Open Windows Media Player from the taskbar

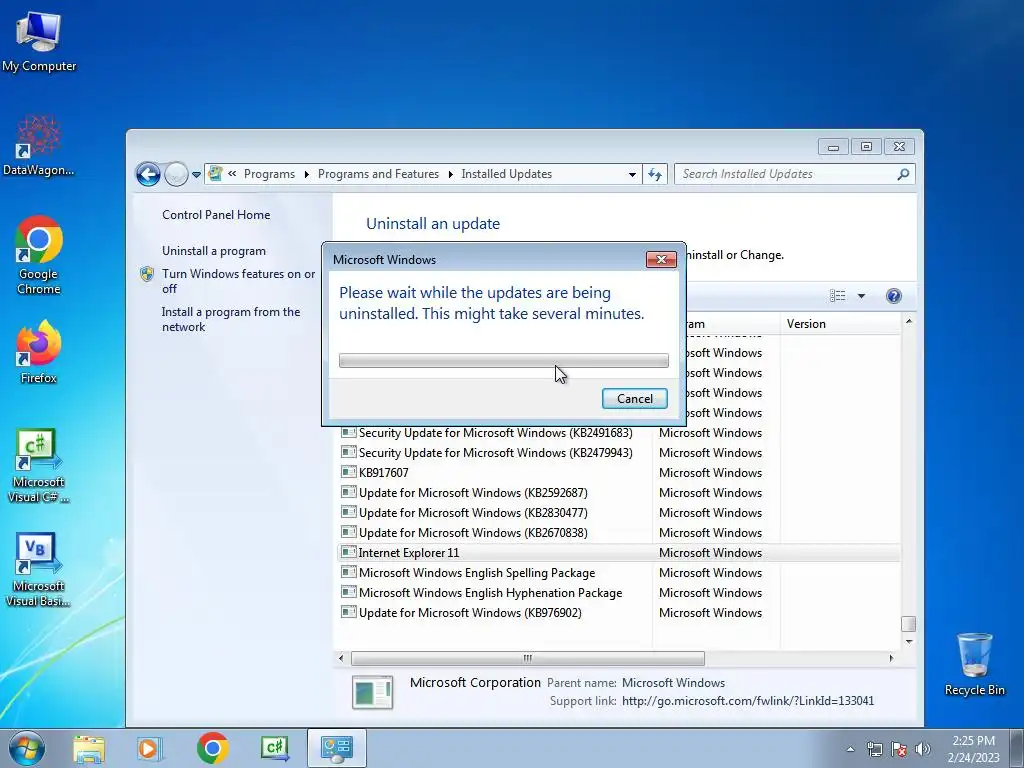click(149, 748)
